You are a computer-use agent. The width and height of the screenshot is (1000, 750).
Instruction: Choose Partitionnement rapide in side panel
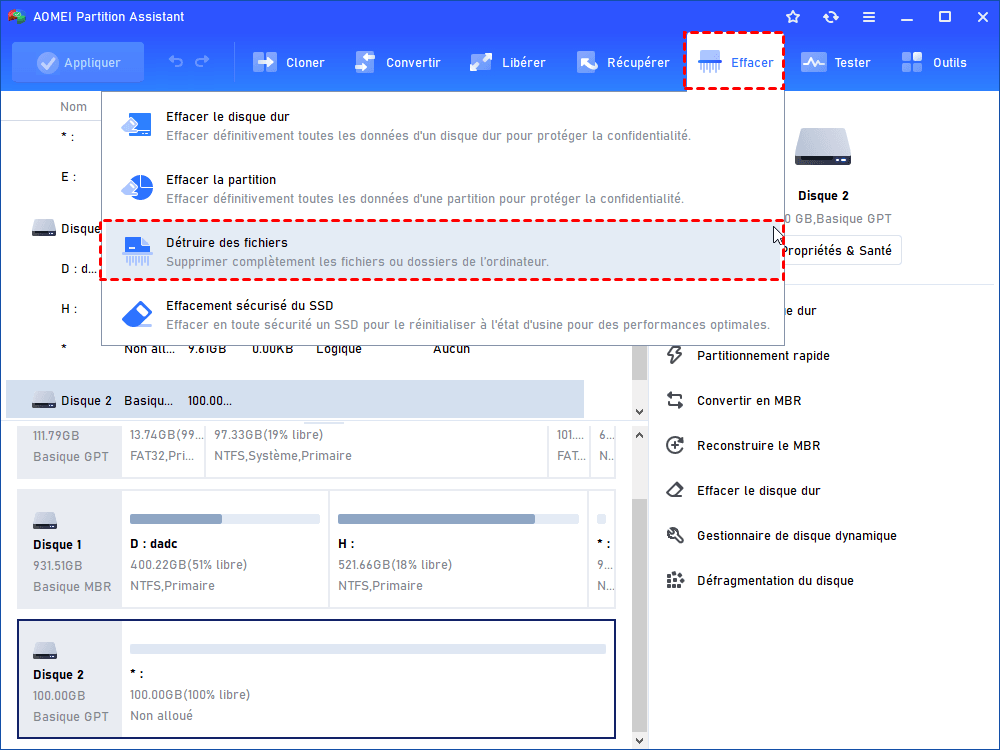(x=763, y=355)
